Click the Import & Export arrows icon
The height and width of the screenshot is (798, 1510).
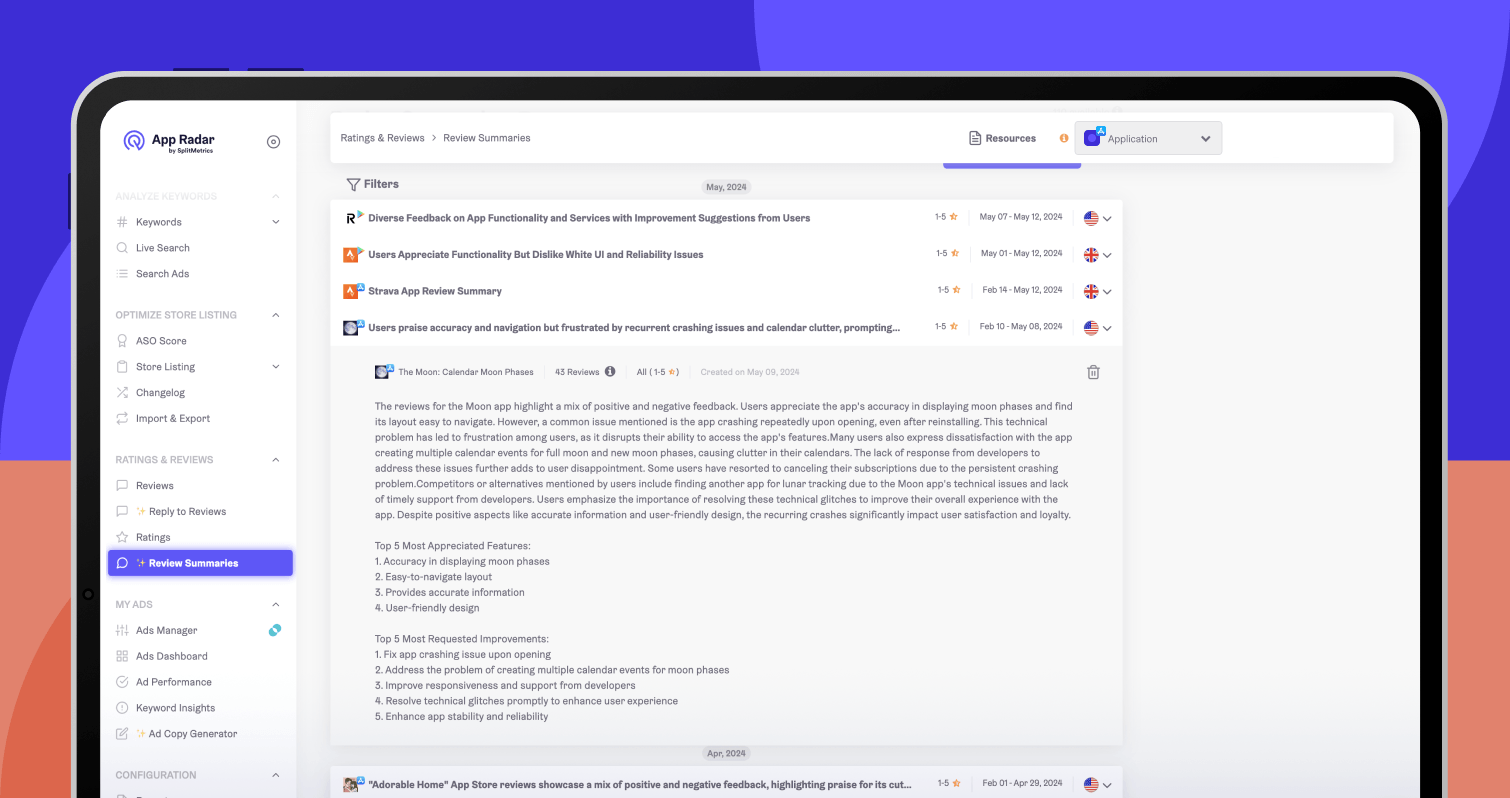tap(122, 419)
